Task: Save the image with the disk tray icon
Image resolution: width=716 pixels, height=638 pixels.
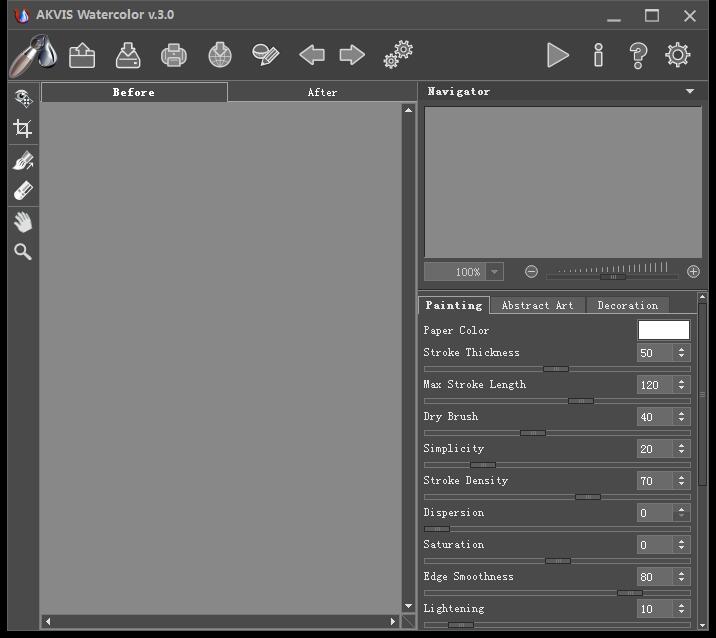Action: point(128,55)
